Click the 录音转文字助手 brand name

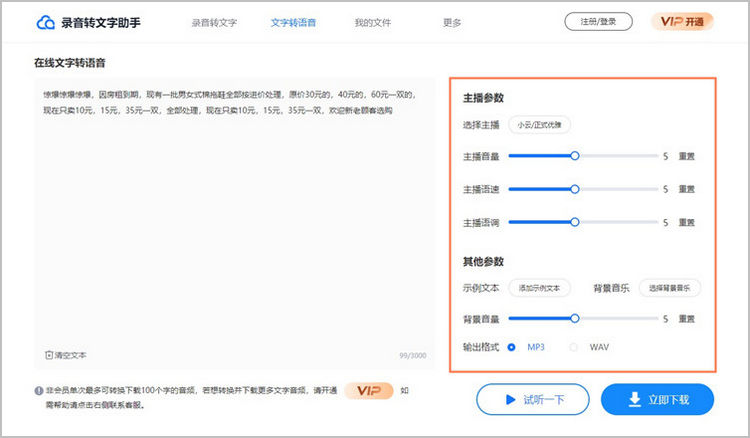click(101, 22)
